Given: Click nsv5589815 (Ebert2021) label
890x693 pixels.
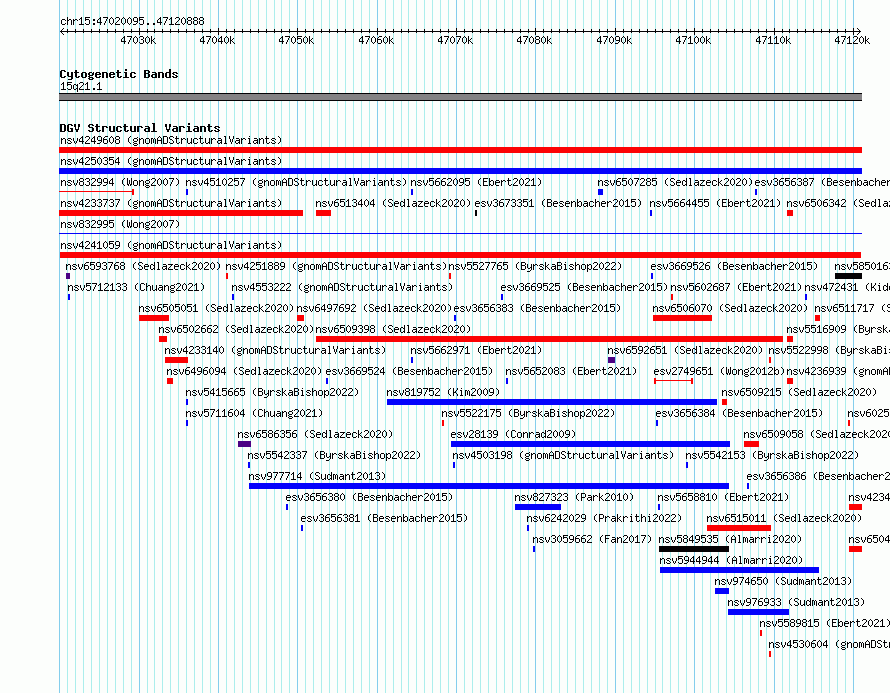Looking at the screenshot, I should pos(824,623).
